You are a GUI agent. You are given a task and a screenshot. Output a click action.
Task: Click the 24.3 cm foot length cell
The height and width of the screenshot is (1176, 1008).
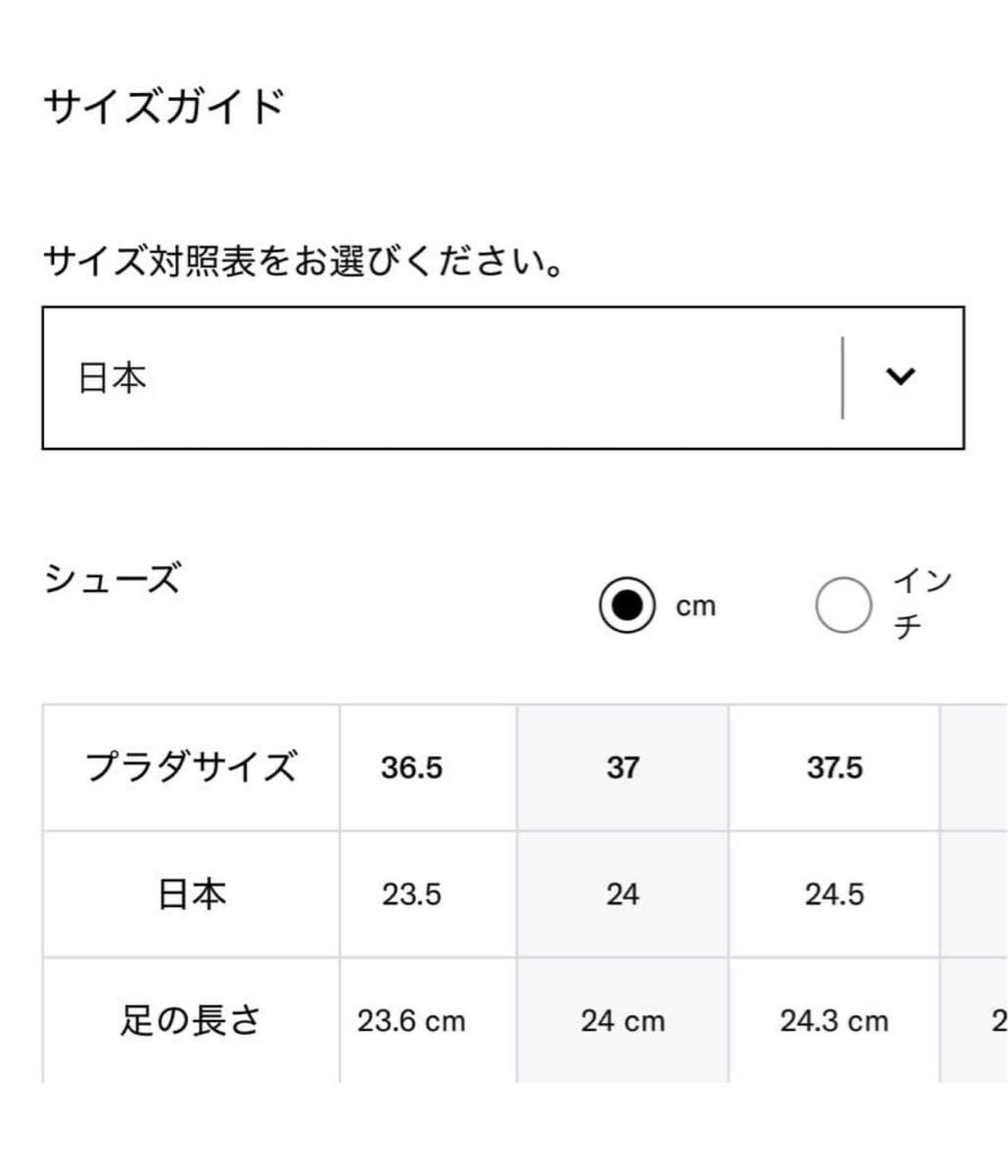pyautogui.click(x=835, y=1022)
